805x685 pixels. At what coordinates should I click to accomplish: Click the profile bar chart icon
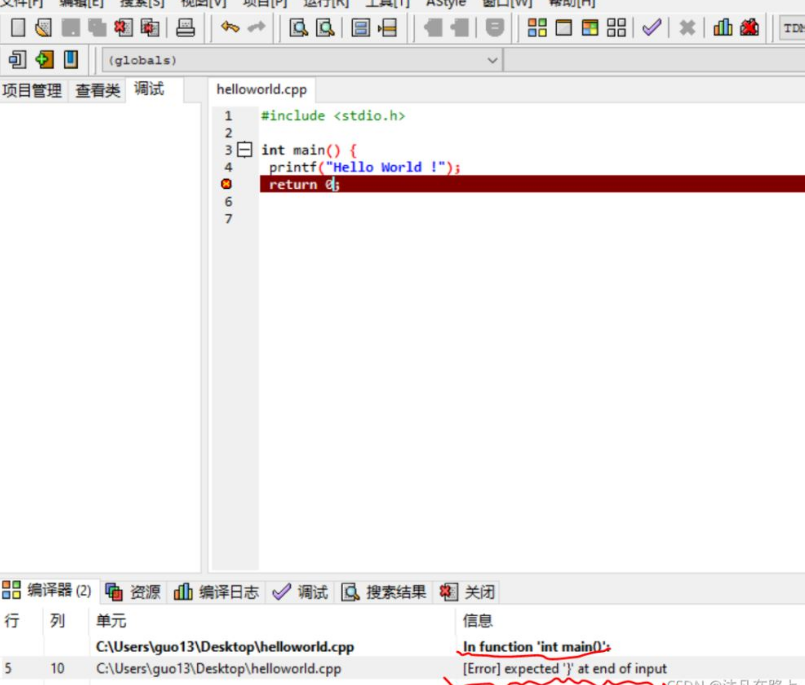coord(723,27)
